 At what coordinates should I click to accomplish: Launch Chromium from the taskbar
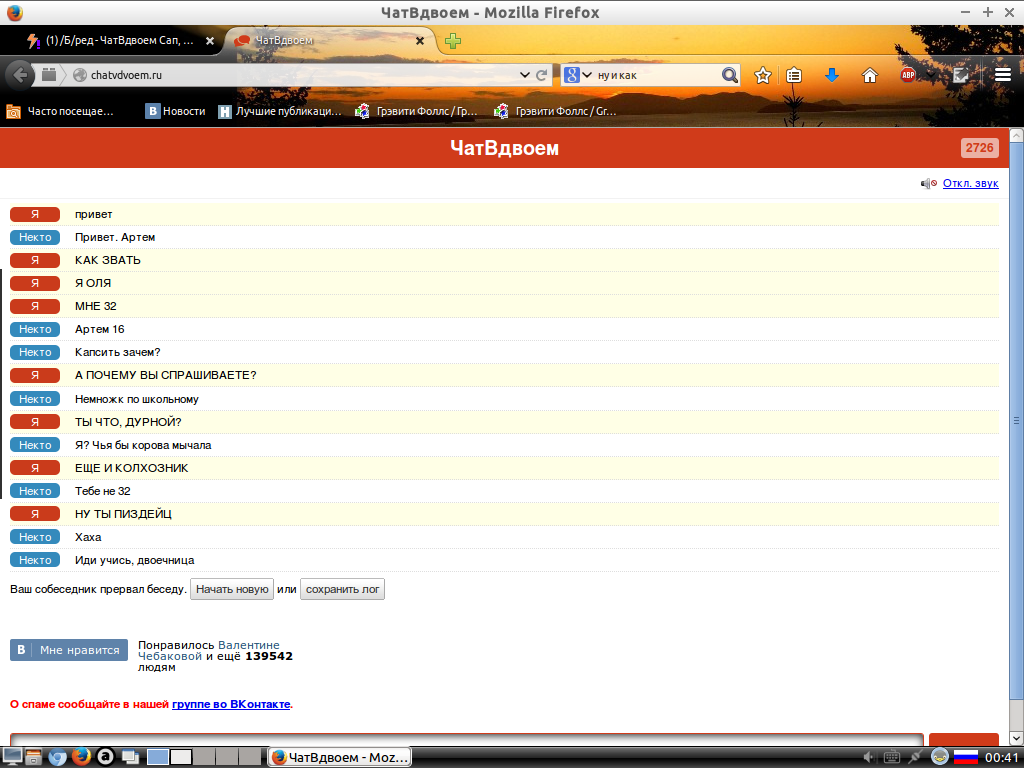(57, 757)
